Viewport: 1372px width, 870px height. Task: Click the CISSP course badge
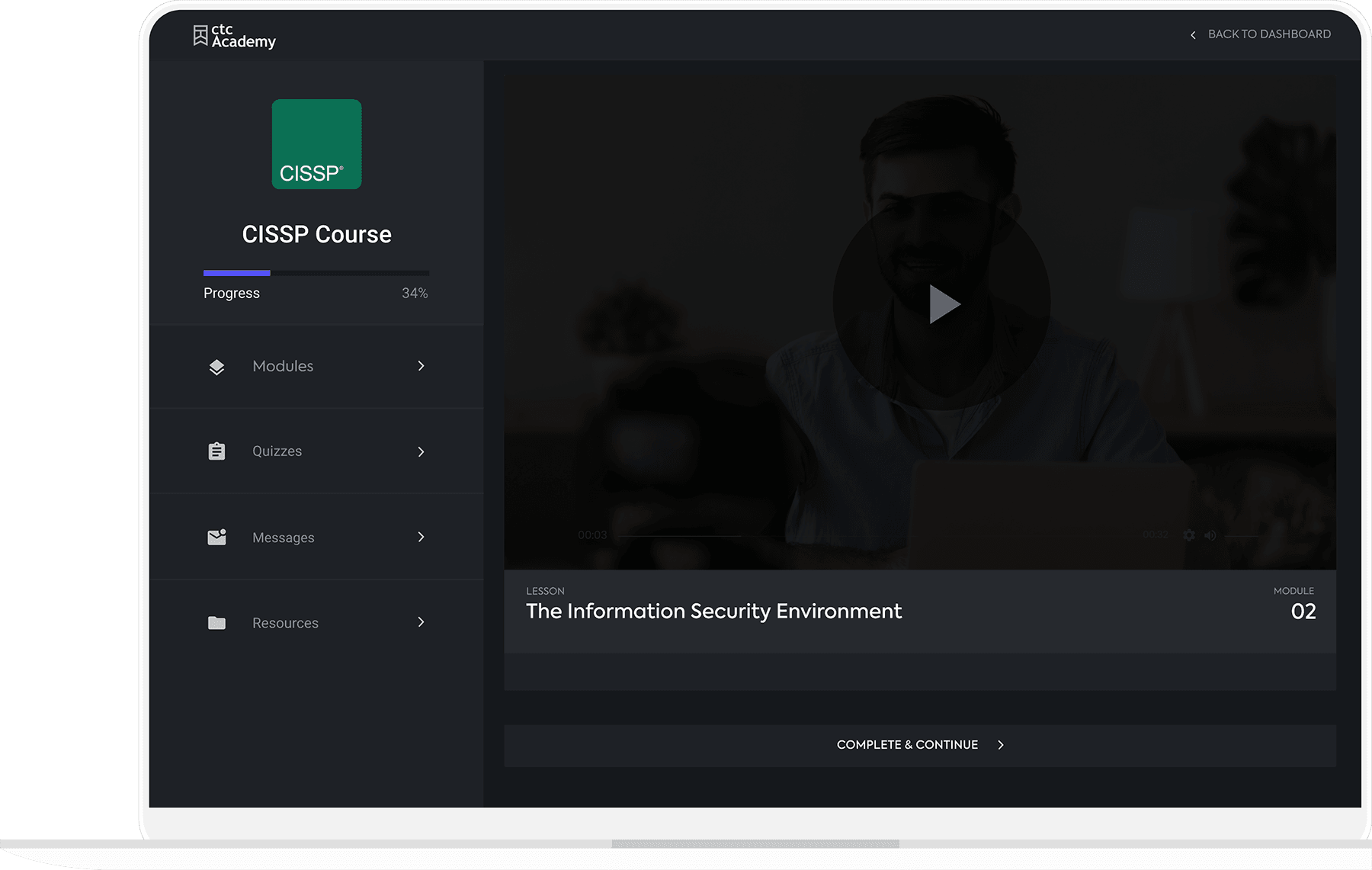click(316, 144)
